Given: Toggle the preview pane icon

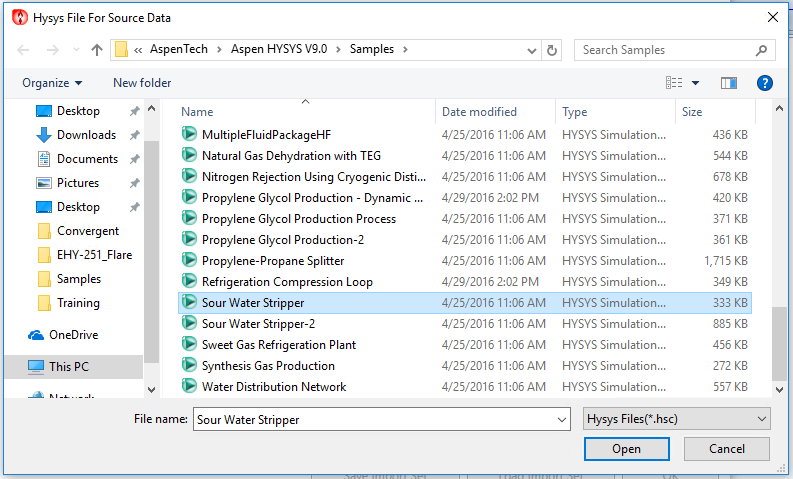Looking at the screenshot, I should tap(728, 83).
